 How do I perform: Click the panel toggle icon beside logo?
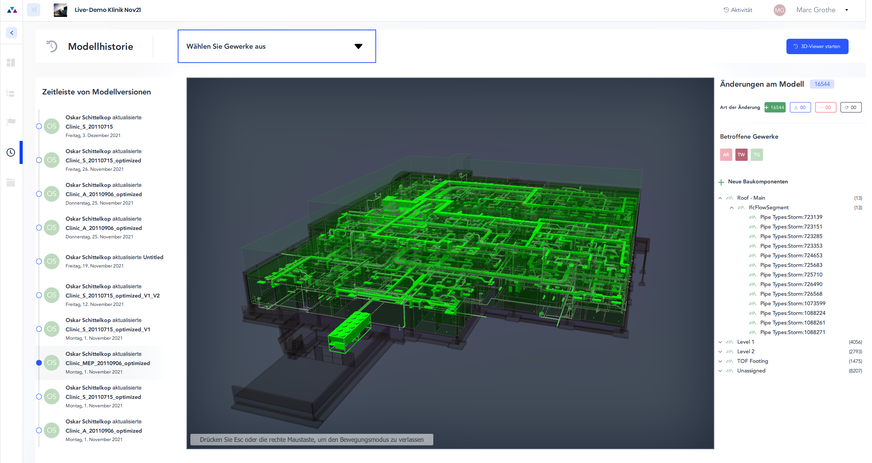pyautogui.click(x=34, y=10)
